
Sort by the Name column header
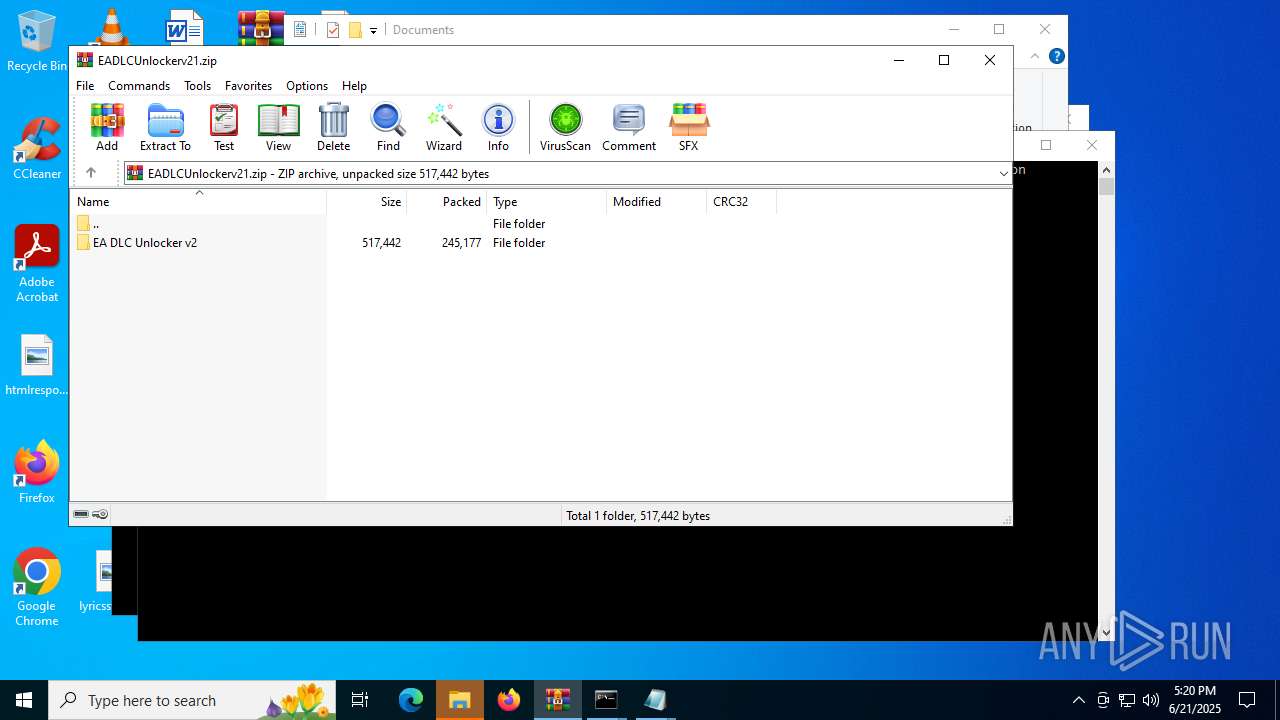pyautogui.click(x=199, y=201)
